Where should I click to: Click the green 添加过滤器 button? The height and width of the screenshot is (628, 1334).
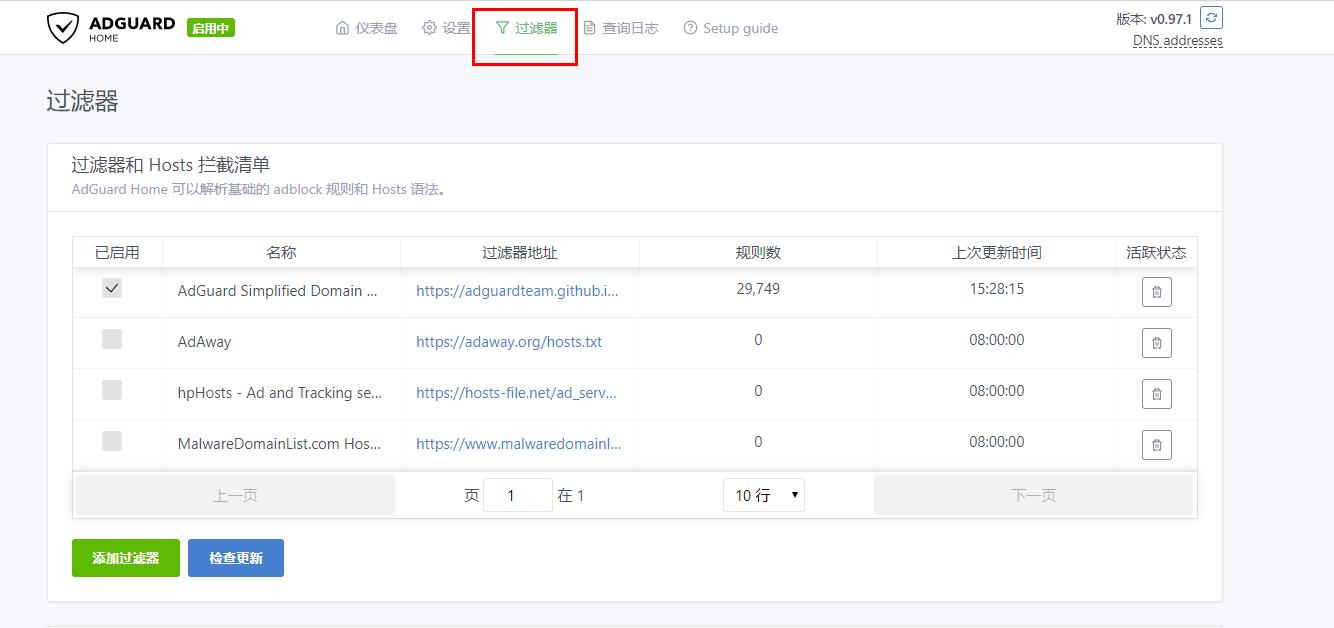[x=126, y=558]
